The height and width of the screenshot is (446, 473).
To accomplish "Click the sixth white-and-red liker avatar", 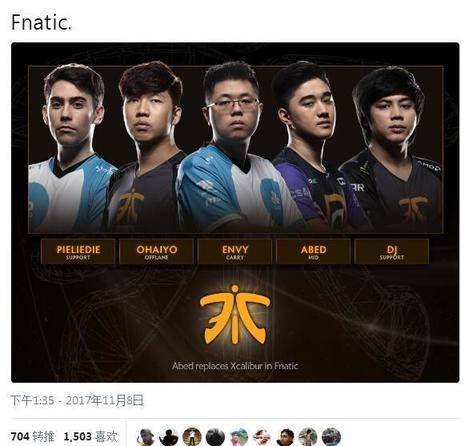I will click(262, 437).
